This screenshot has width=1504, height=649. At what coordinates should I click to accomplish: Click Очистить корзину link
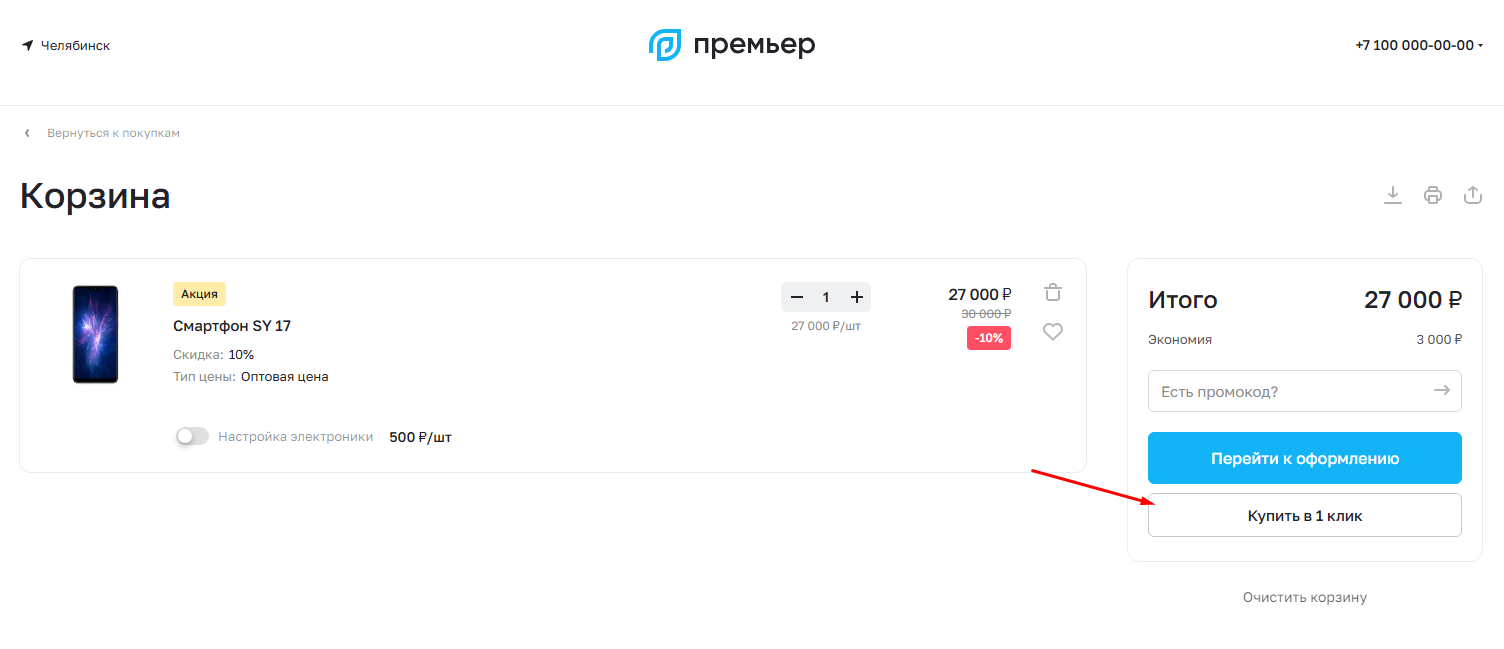tap(1304, 597)
